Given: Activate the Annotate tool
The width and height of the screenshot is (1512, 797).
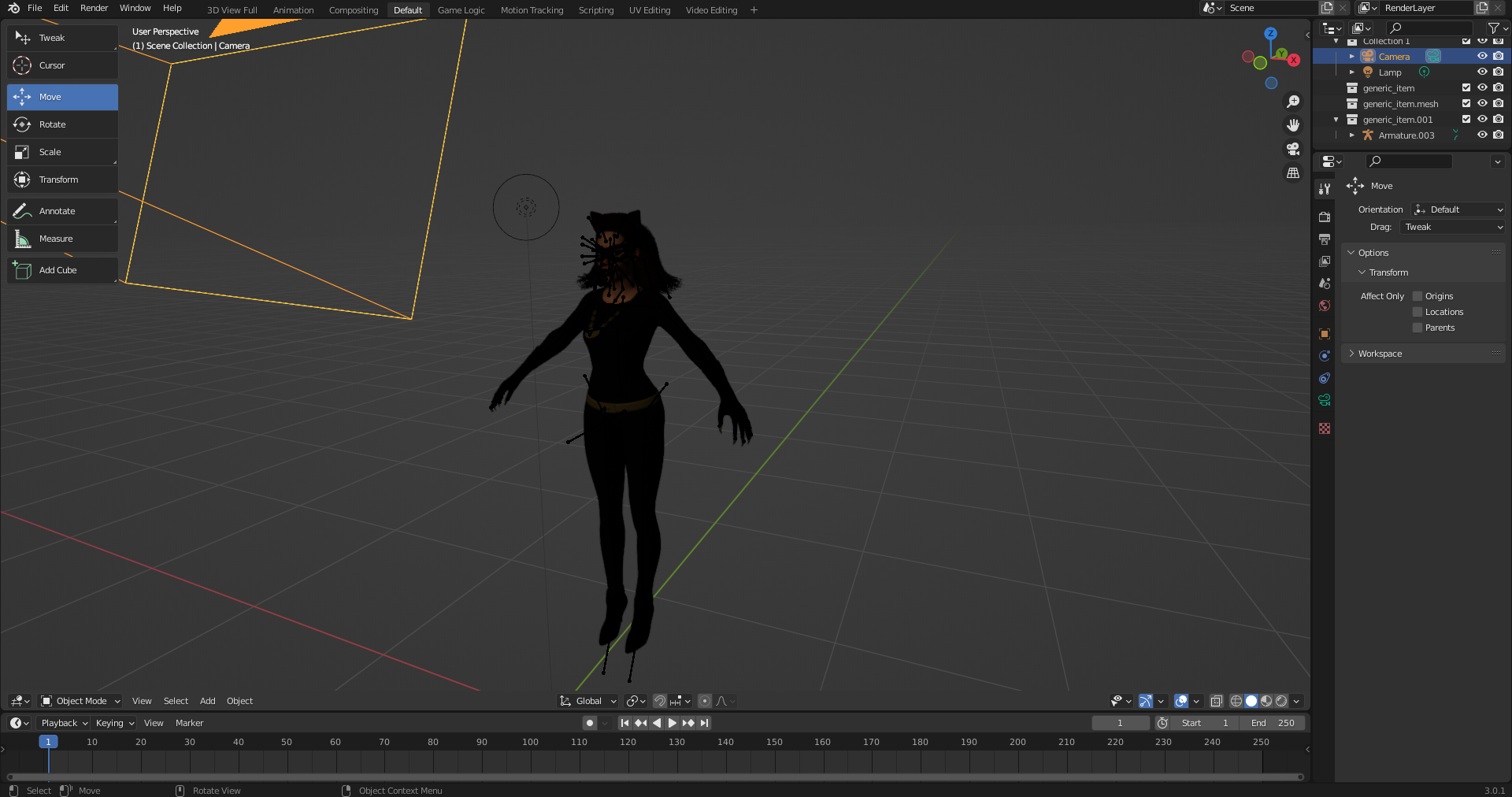Looking at the screenshot, I should 62,211.
